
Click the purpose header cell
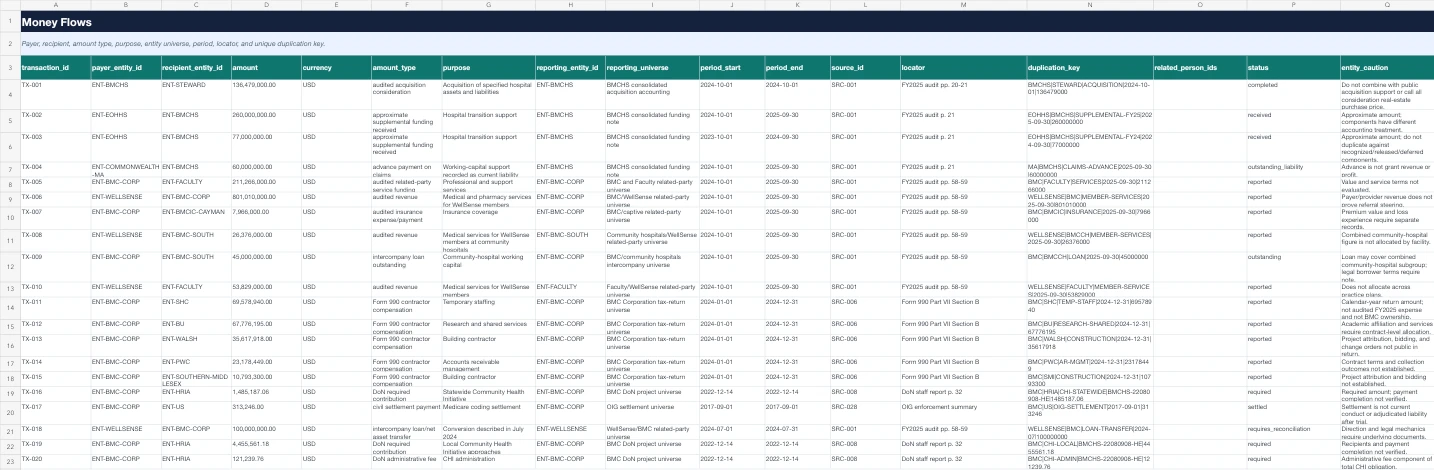coord(487,68)
